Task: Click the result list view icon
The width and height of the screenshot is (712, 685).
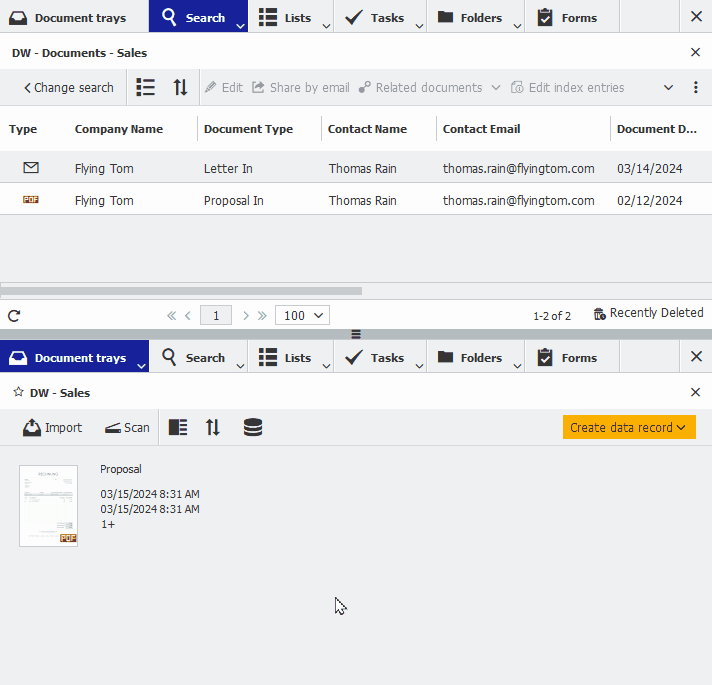Action: pyautogui.click(x=145, y=87)
